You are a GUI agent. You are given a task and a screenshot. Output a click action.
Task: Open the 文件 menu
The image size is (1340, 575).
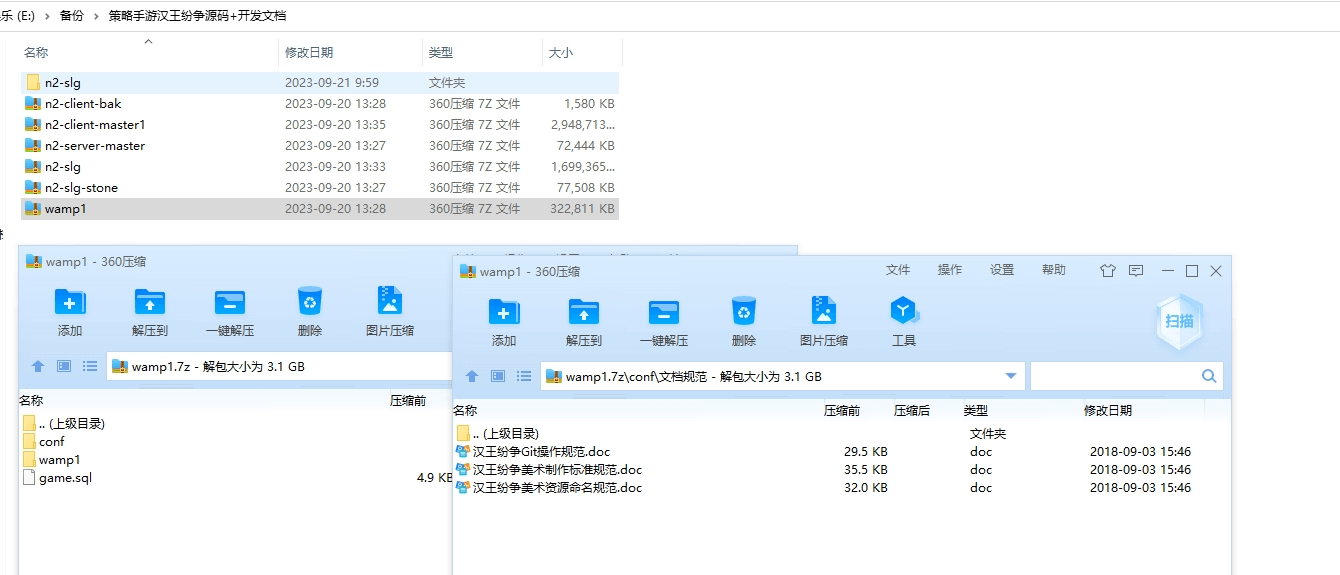pos(898,270)
